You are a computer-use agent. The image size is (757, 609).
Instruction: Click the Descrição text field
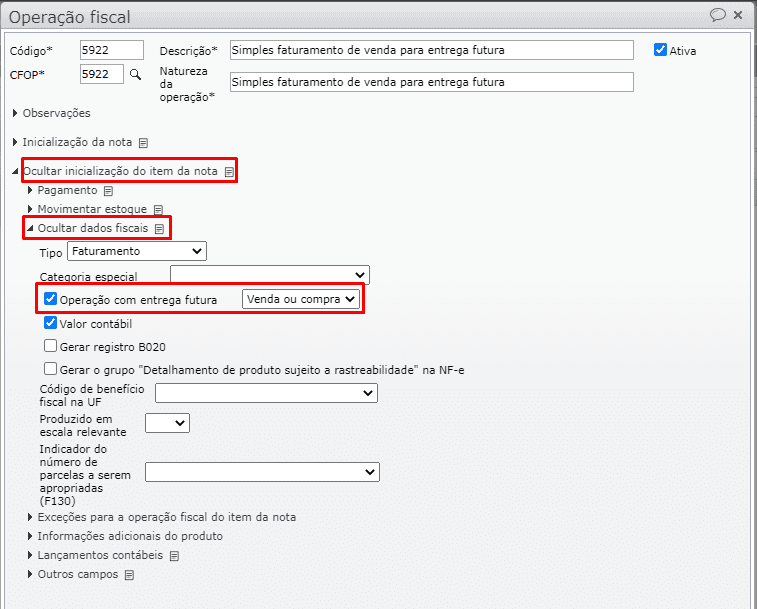tap(431, 50)
